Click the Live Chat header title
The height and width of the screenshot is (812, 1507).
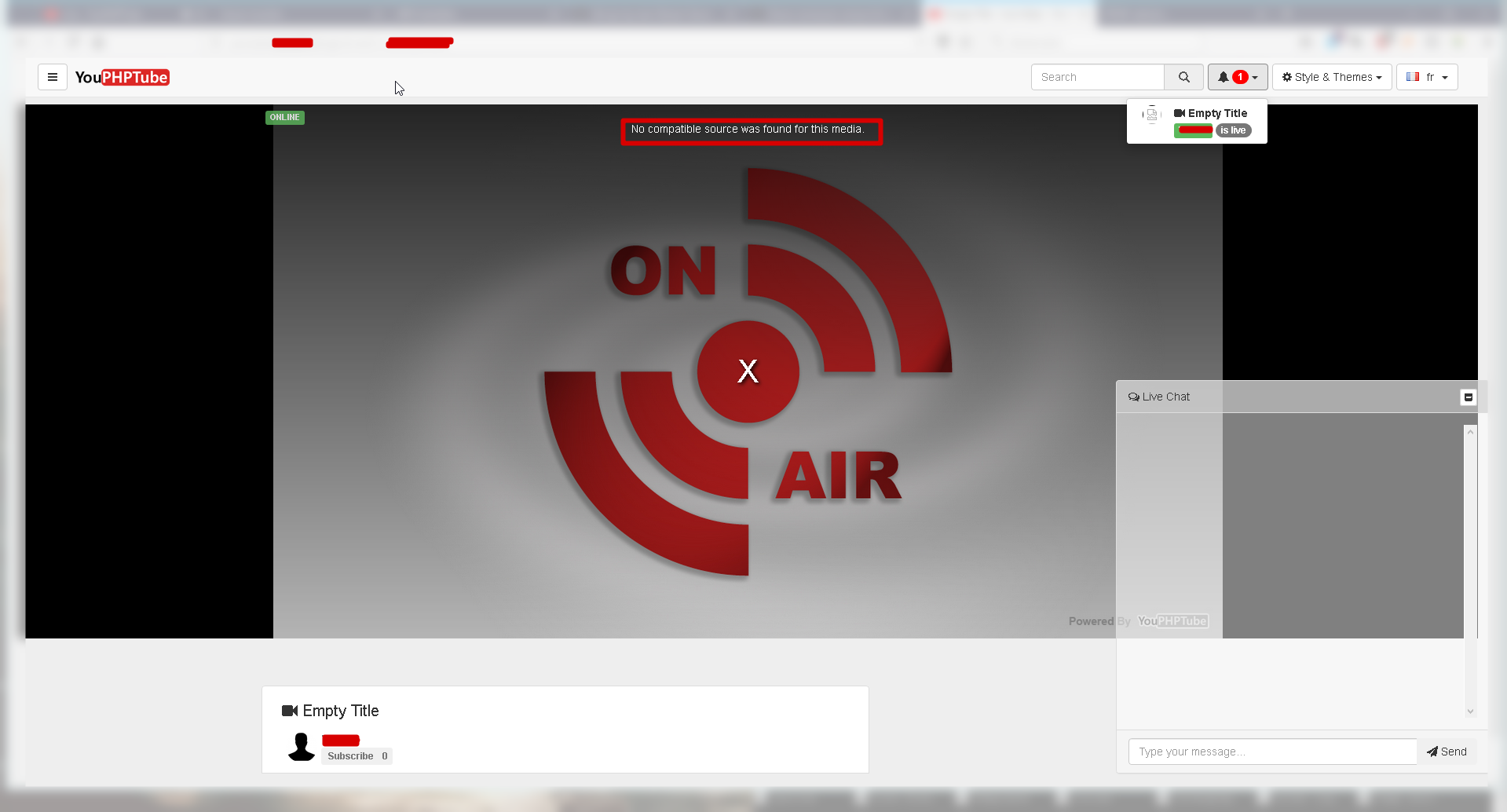(1159, 397)
